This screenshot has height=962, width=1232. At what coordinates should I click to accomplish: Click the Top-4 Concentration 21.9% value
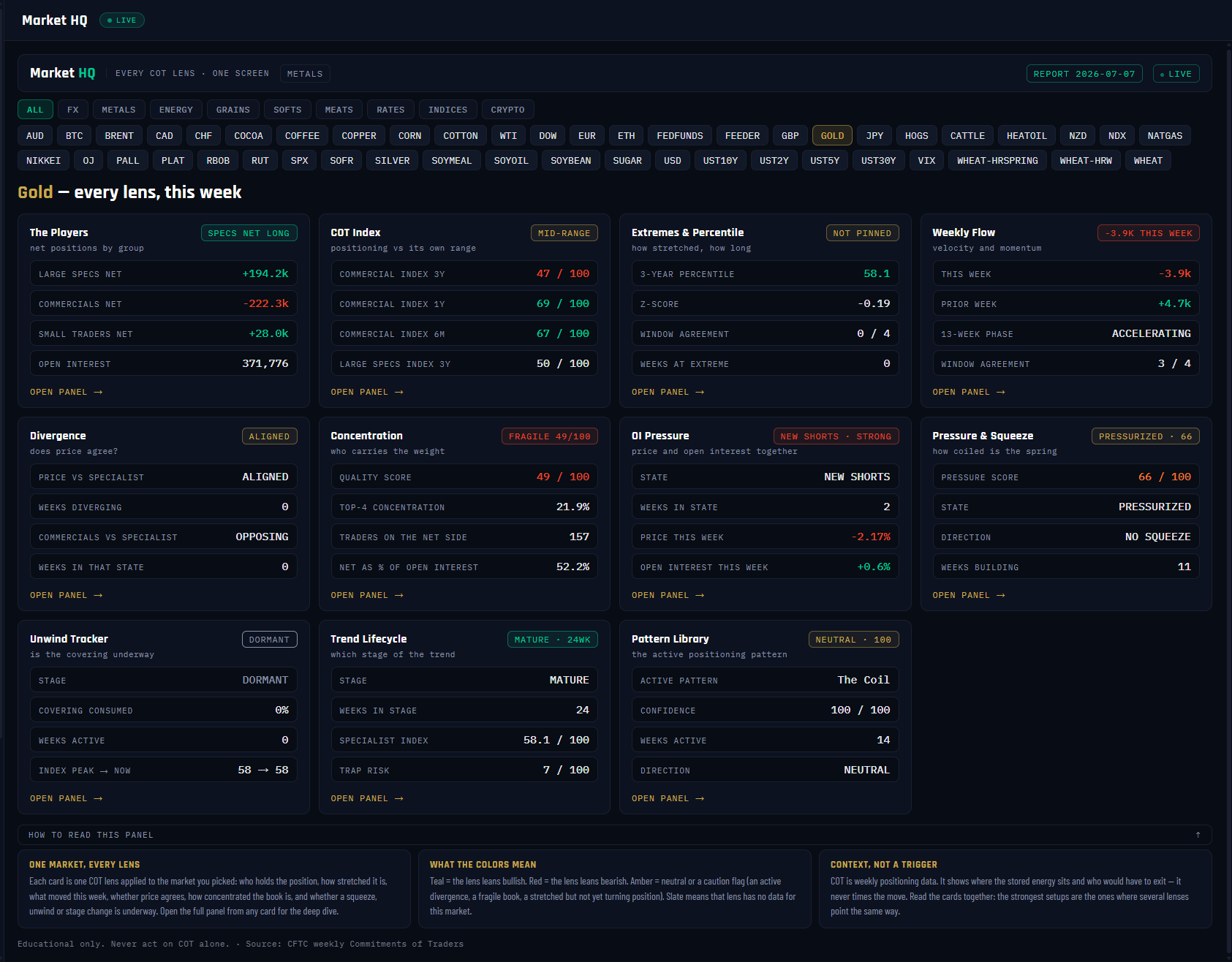tap(572, 507)
